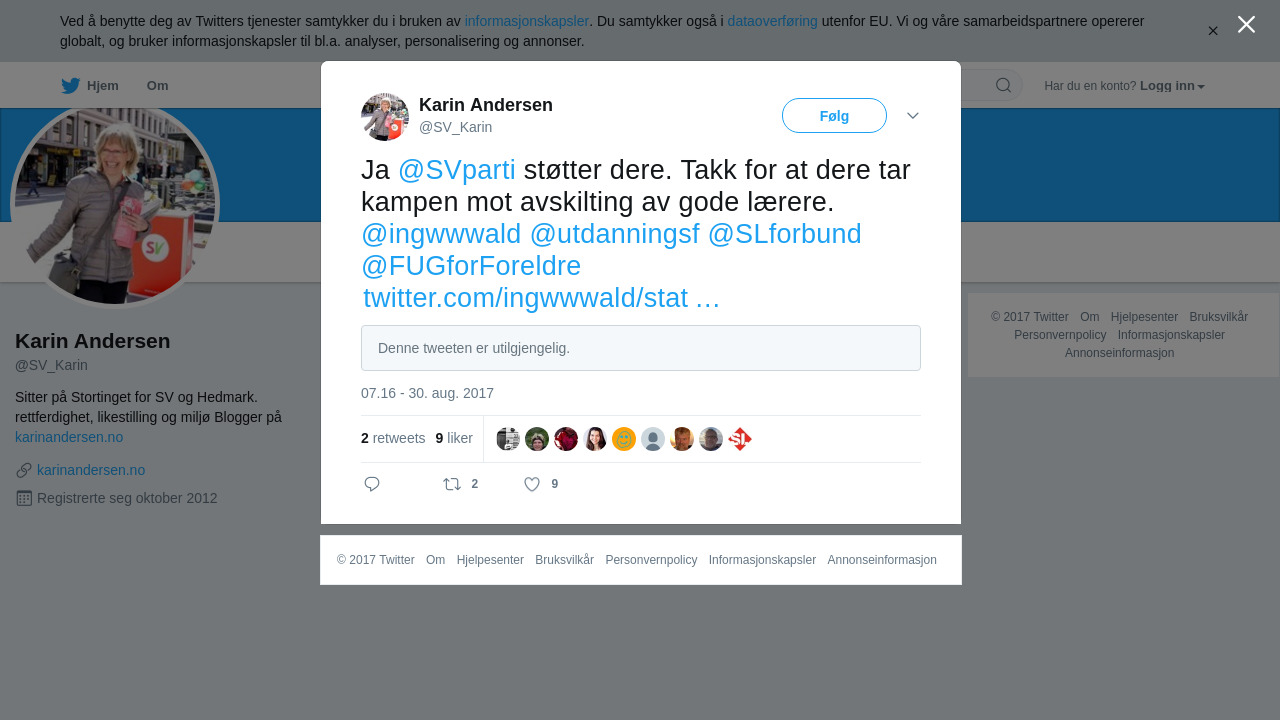1280x720 pixels.
Task: Open the Logg inn dropdown
Action: click(x=1172, y=86)
